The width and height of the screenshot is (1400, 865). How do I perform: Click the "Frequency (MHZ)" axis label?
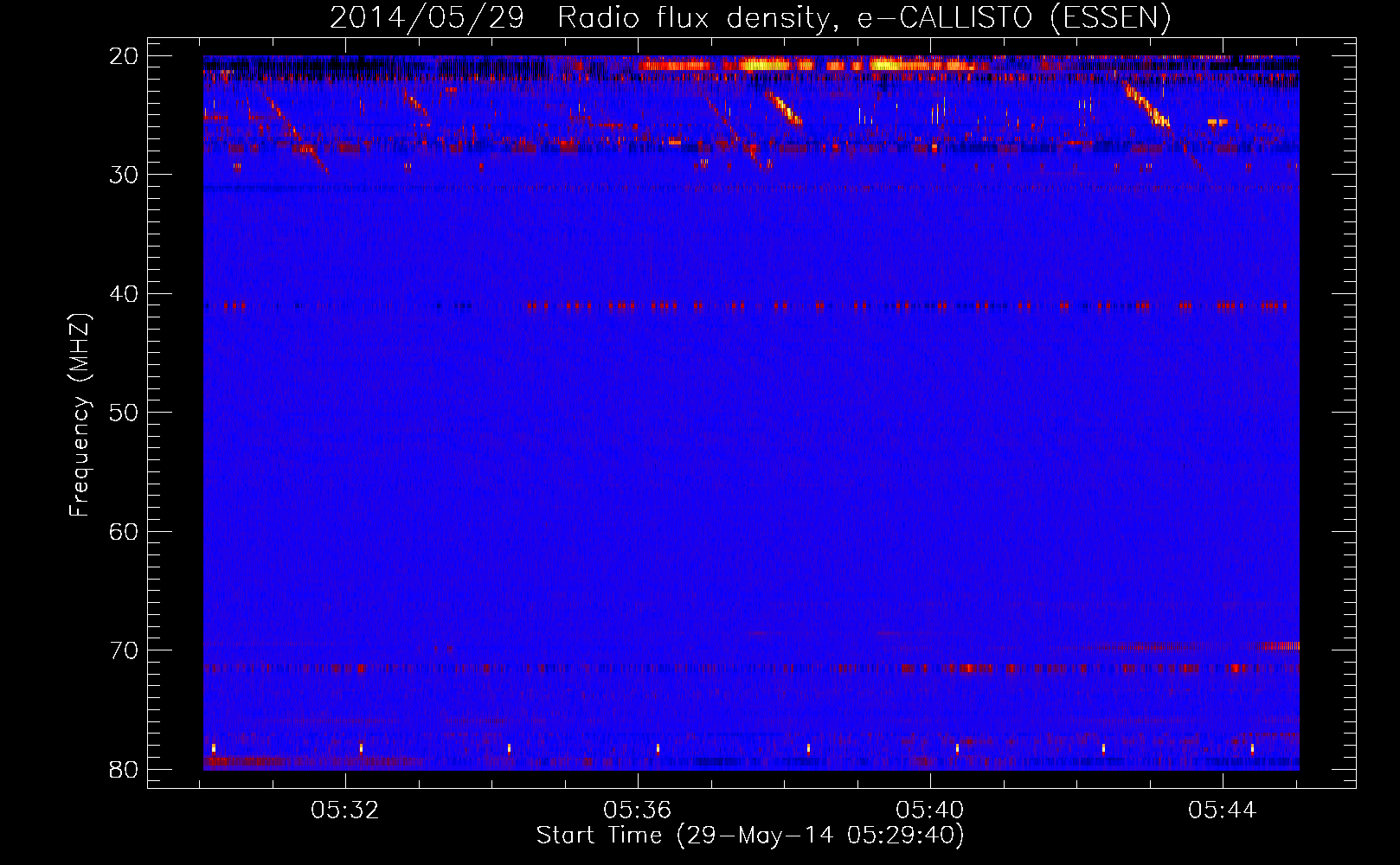point(80,415)
